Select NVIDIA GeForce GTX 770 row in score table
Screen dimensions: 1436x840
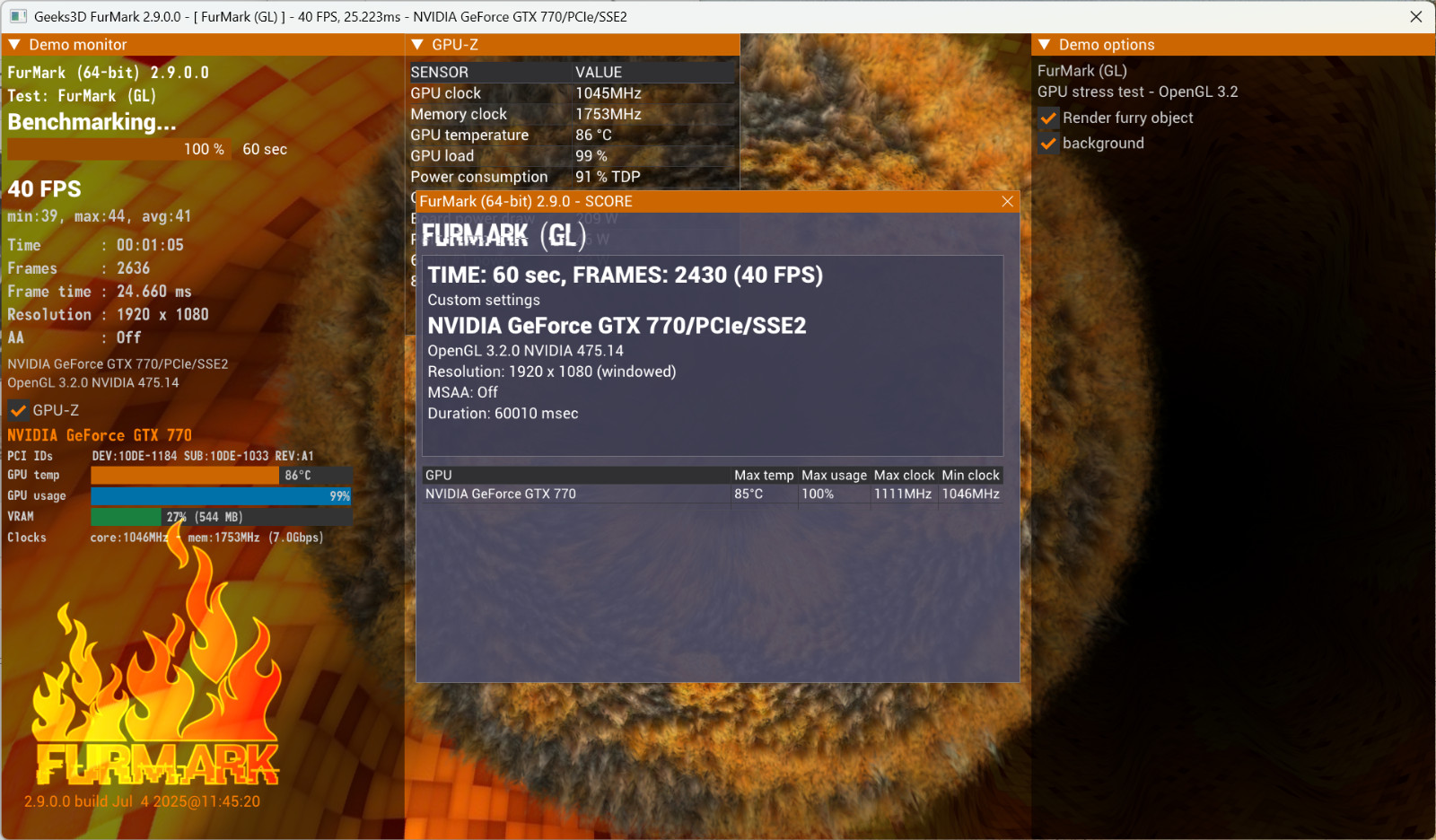tap(713, 494)
